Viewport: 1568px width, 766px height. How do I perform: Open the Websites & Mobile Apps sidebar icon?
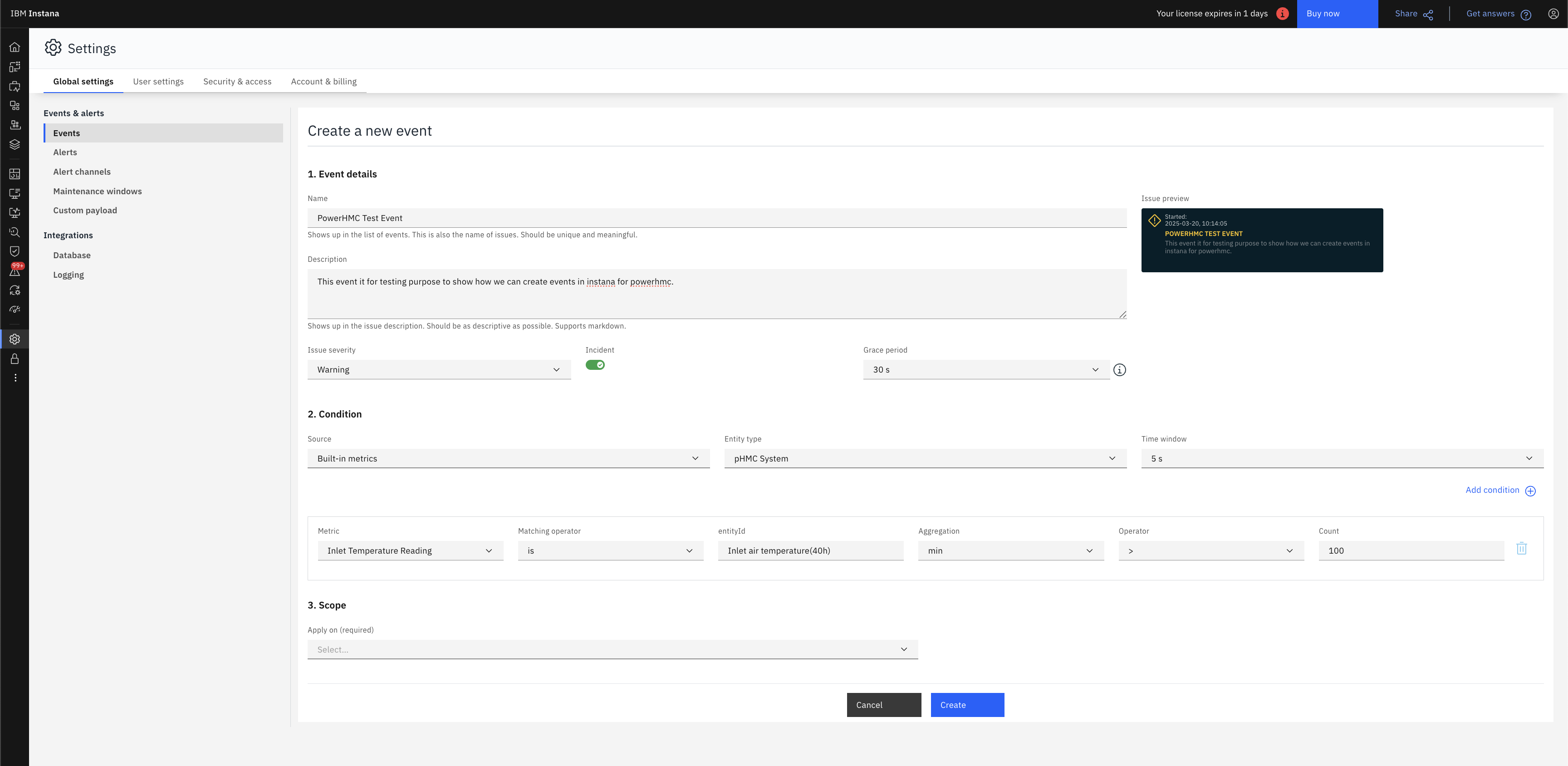(15, 66)
